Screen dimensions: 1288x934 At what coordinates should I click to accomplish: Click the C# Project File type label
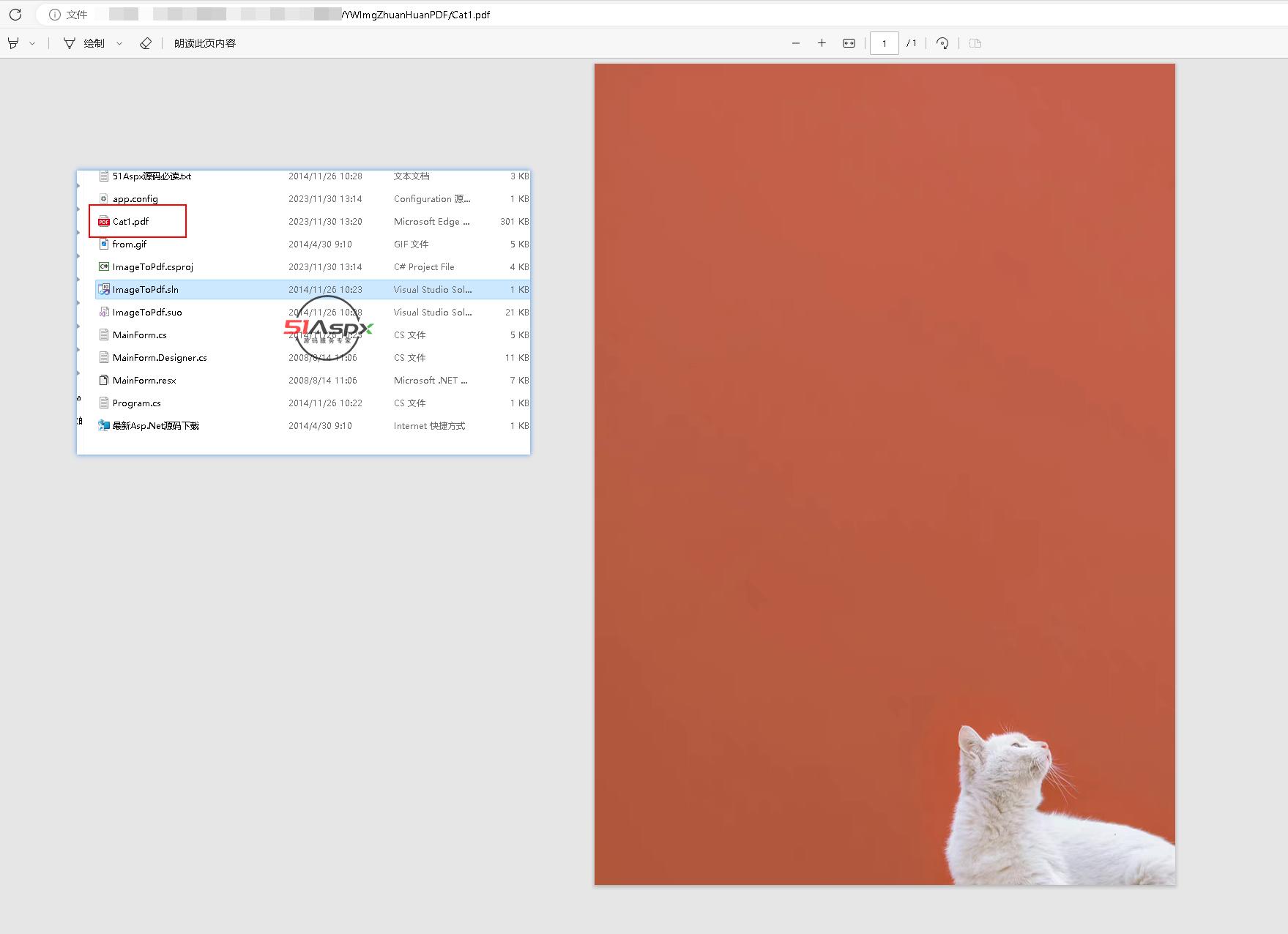click(x=424, y=267)
